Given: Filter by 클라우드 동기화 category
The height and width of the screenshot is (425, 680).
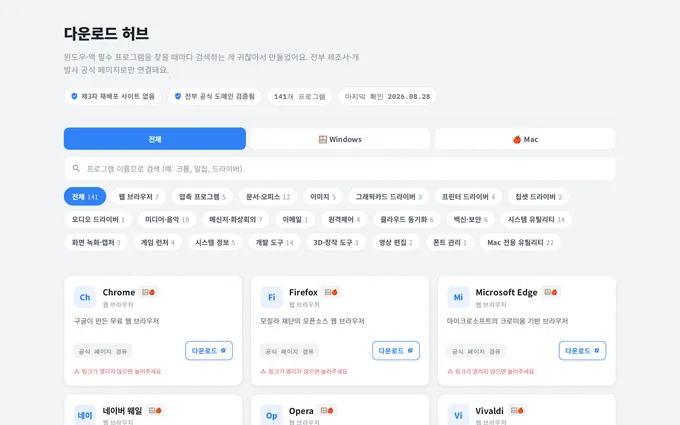Looking at the screenshot, I should pyautogui.click(x=407, y=219).
